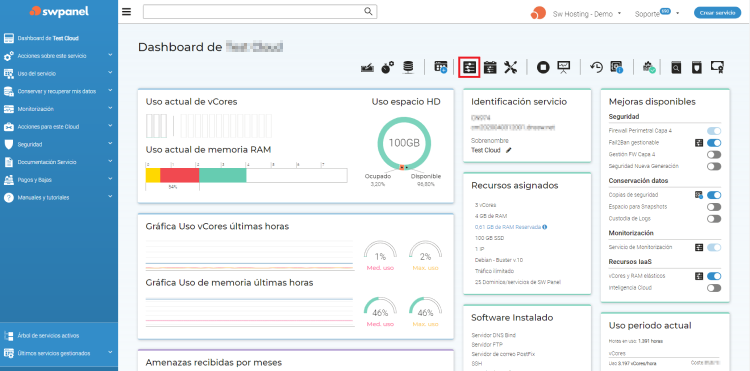This screenshot has height=371, width=750.
Task: Expand Seguridad sidebar menu
Action: coord(59,144)
